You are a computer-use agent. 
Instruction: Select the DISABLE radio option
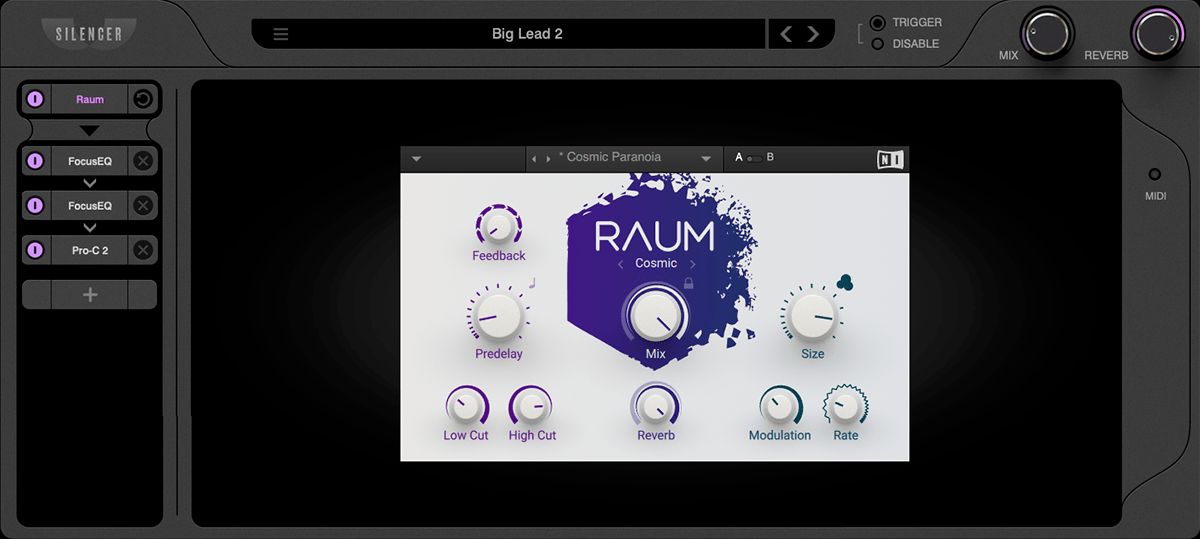[878, 44]
